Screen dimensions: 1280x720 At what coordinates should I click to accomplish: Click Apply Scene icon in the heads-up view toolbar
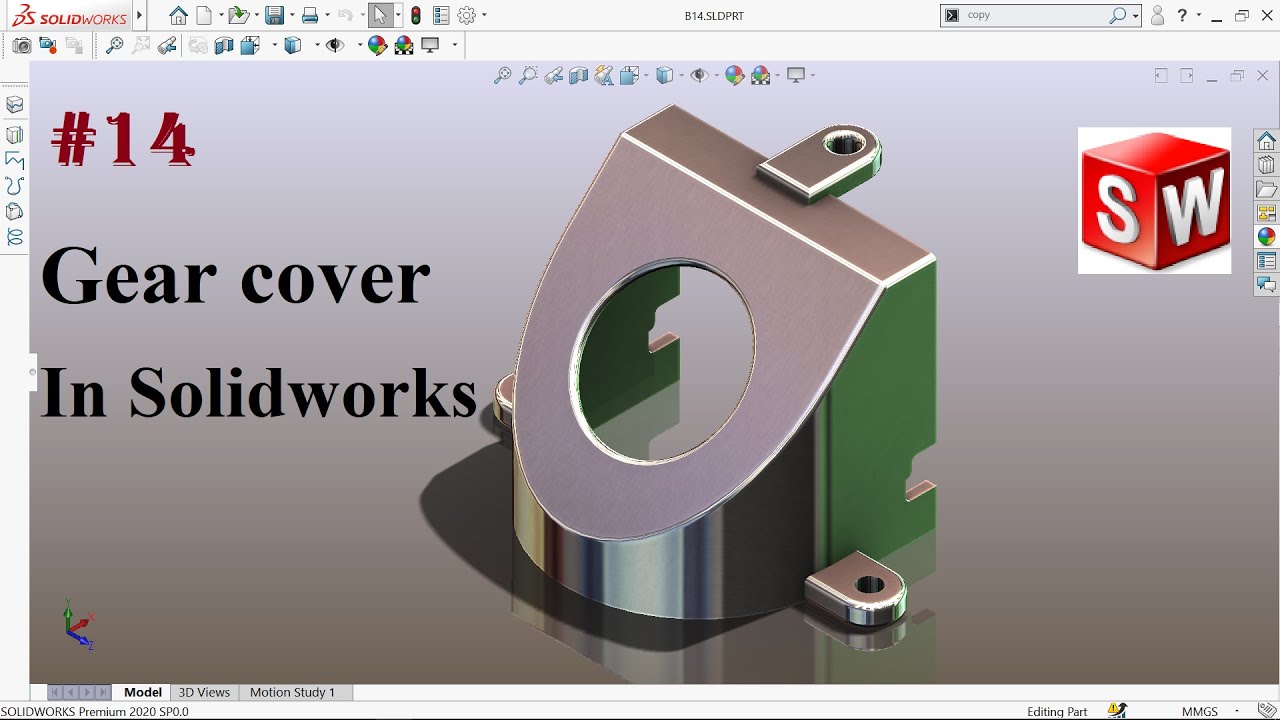click(761, 75)
